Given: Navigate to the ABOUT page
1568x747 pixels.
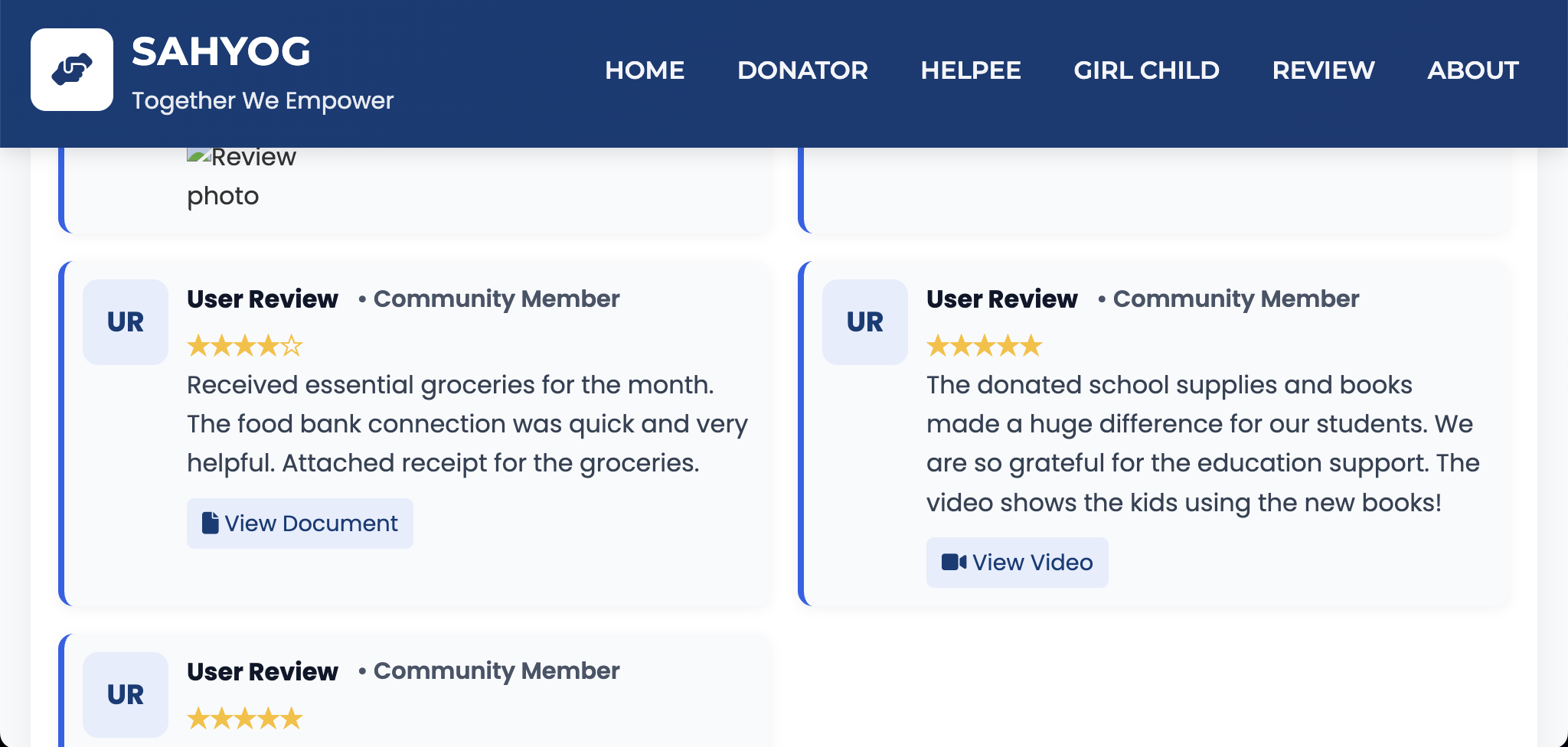Looking at the screenshot, I should tap(1473, 70).
